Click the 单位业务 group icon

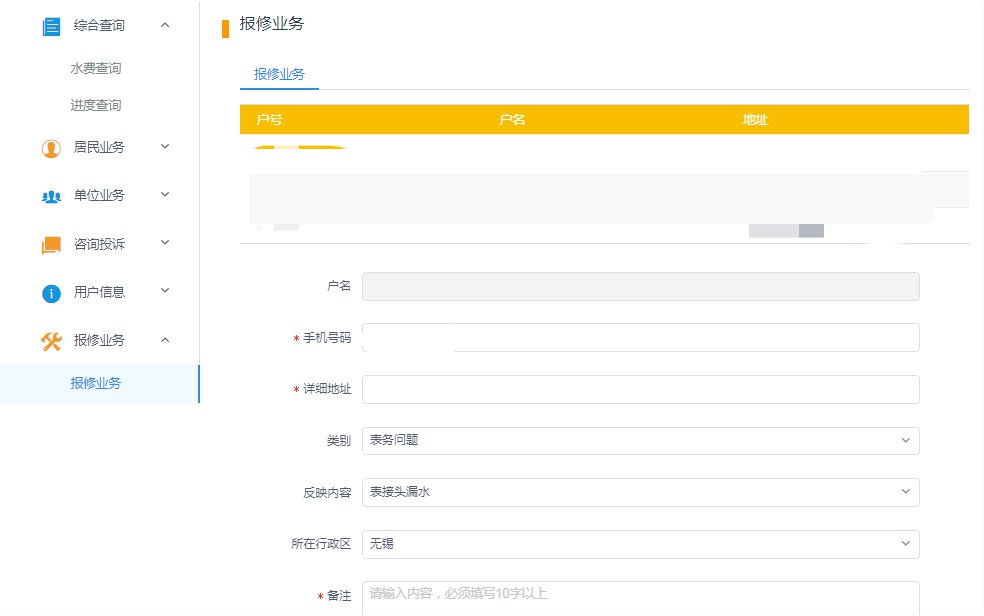coord(51,196)
